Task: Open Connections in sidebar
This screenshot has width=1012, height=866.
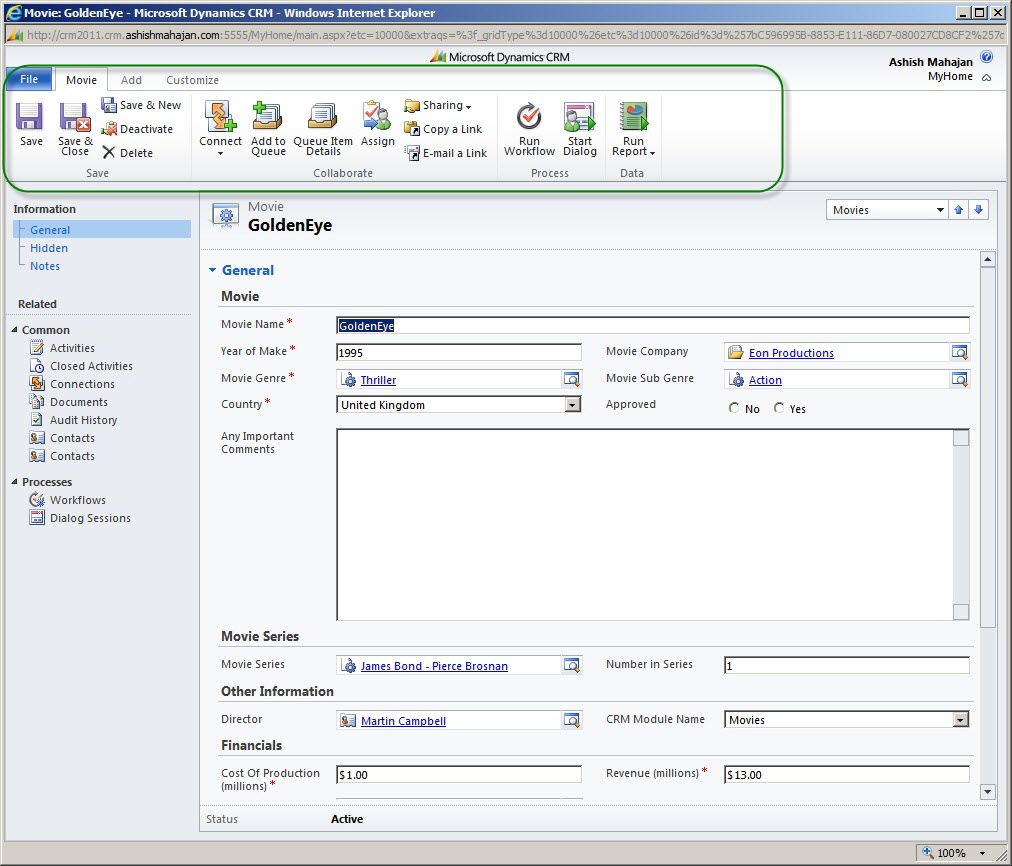Action: pyautogui.click(x=72, y=384)
